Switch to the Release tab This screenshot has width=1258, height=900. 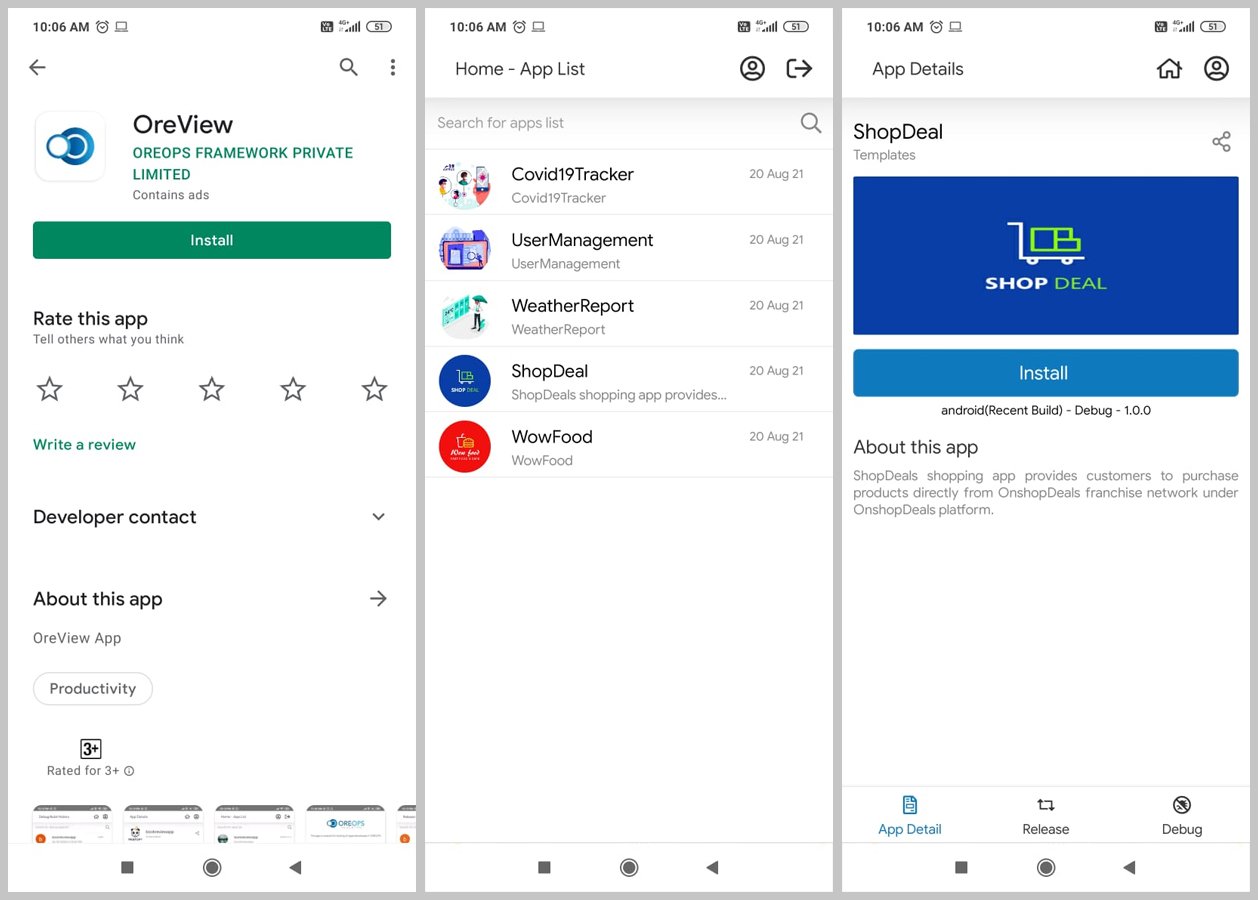(1046, 816)
